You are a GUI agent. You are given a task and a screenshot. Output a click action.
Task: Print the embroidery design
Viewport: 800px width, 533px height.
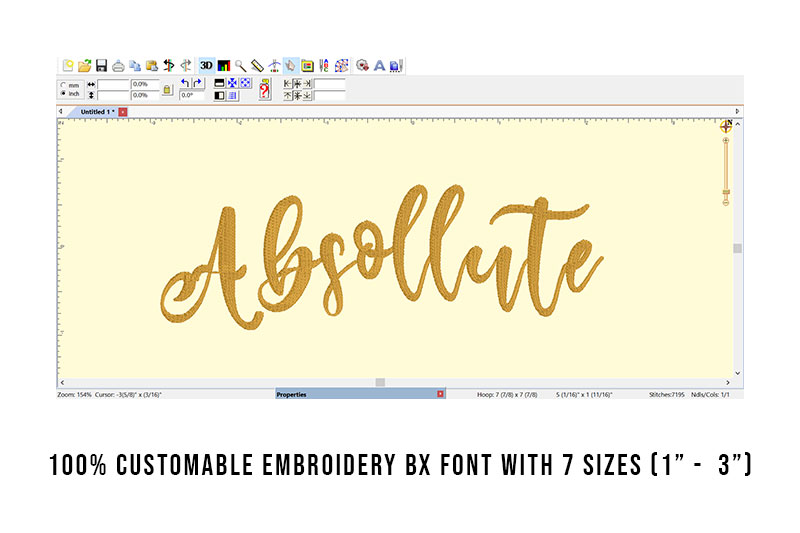point(118,65)
